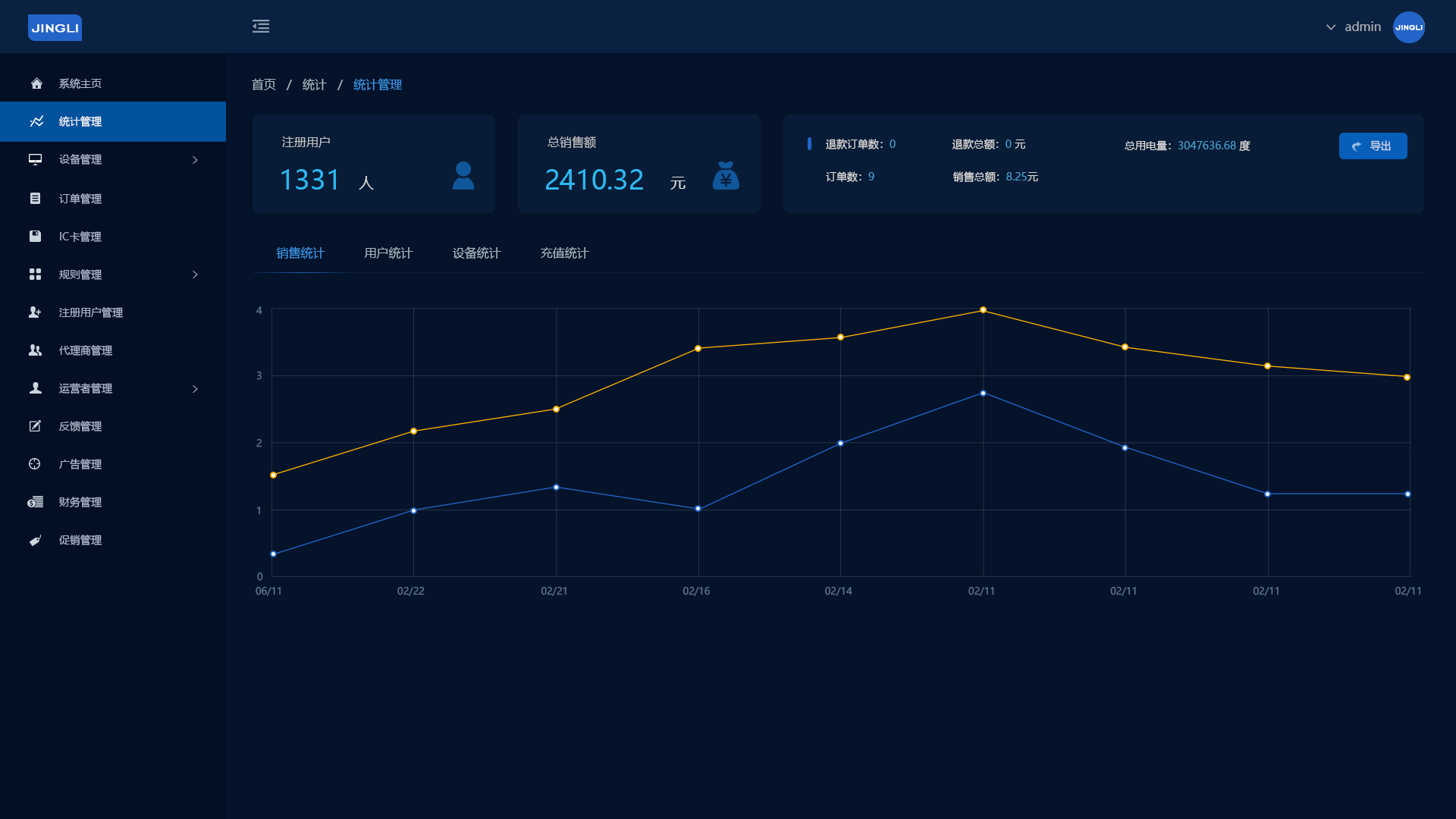
Task: Switch to the 充值统计 tab
Action: coord(564,253)
